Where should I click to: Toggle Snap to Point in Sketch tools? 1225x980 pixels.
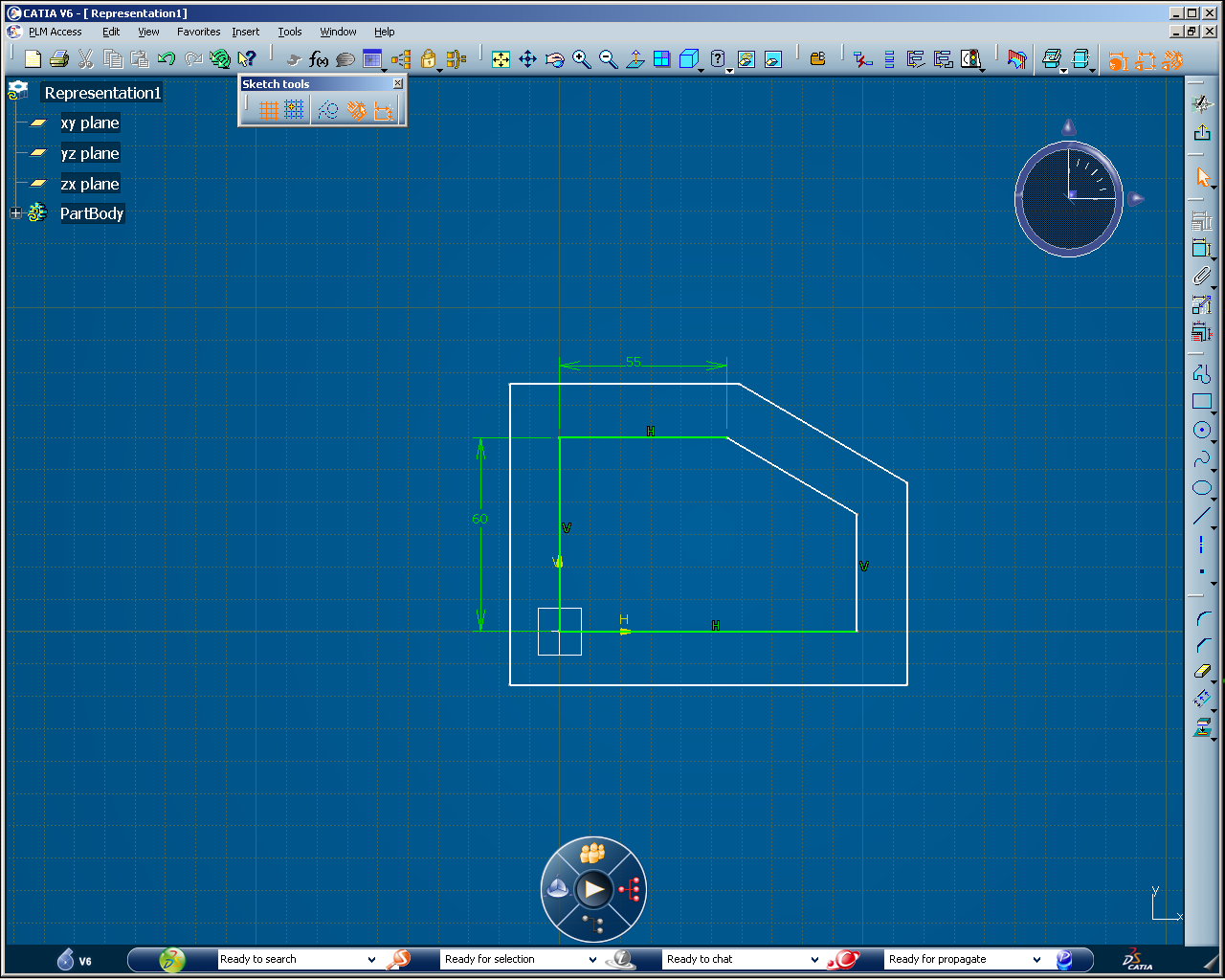point(294,111)
